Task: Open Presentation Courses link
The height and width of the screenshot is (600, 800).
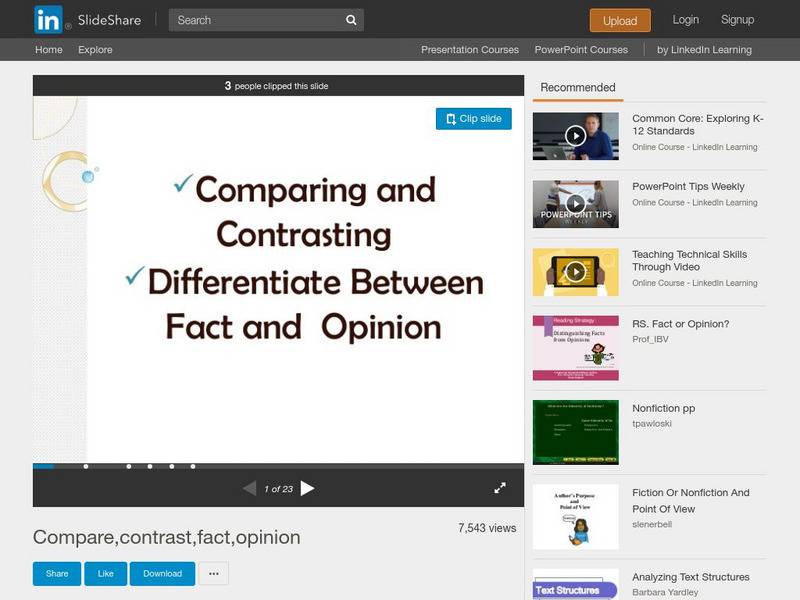Action: coord(470,49)
